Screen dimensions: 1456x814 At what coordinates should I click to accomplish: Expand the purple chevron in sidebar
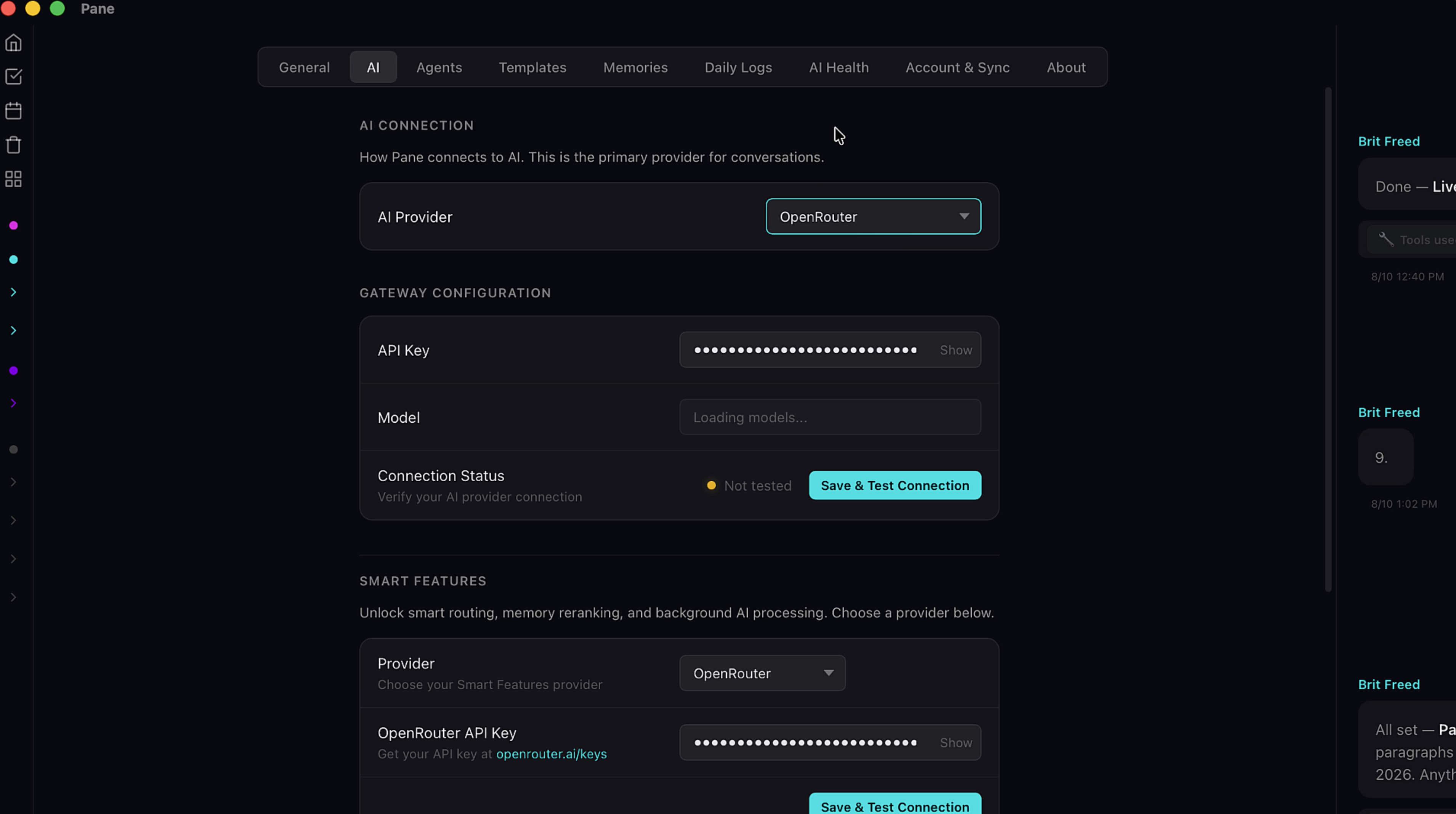point(14,403)
